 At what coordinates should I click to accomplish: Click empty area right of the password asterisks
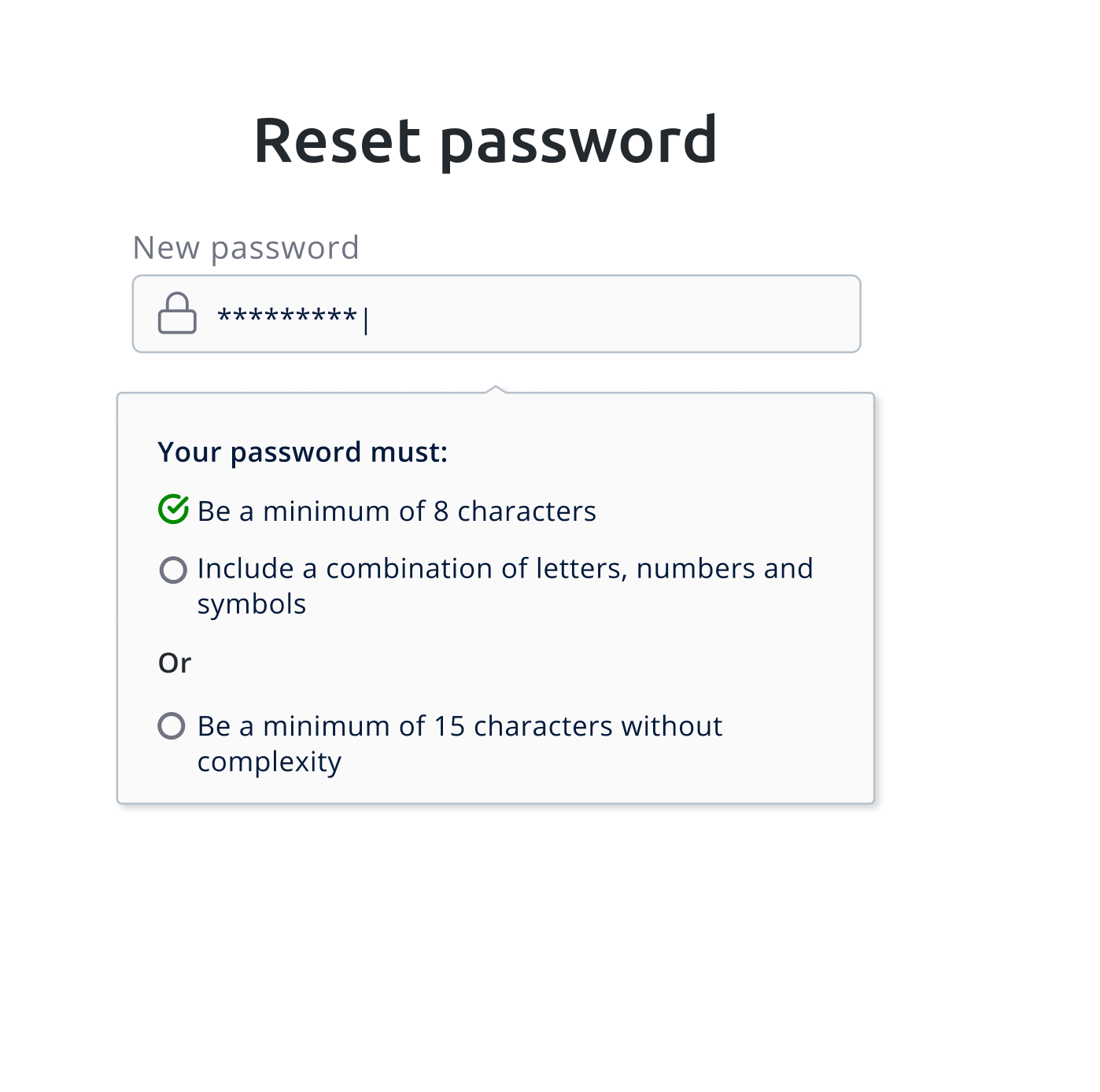tap(614, 314)
